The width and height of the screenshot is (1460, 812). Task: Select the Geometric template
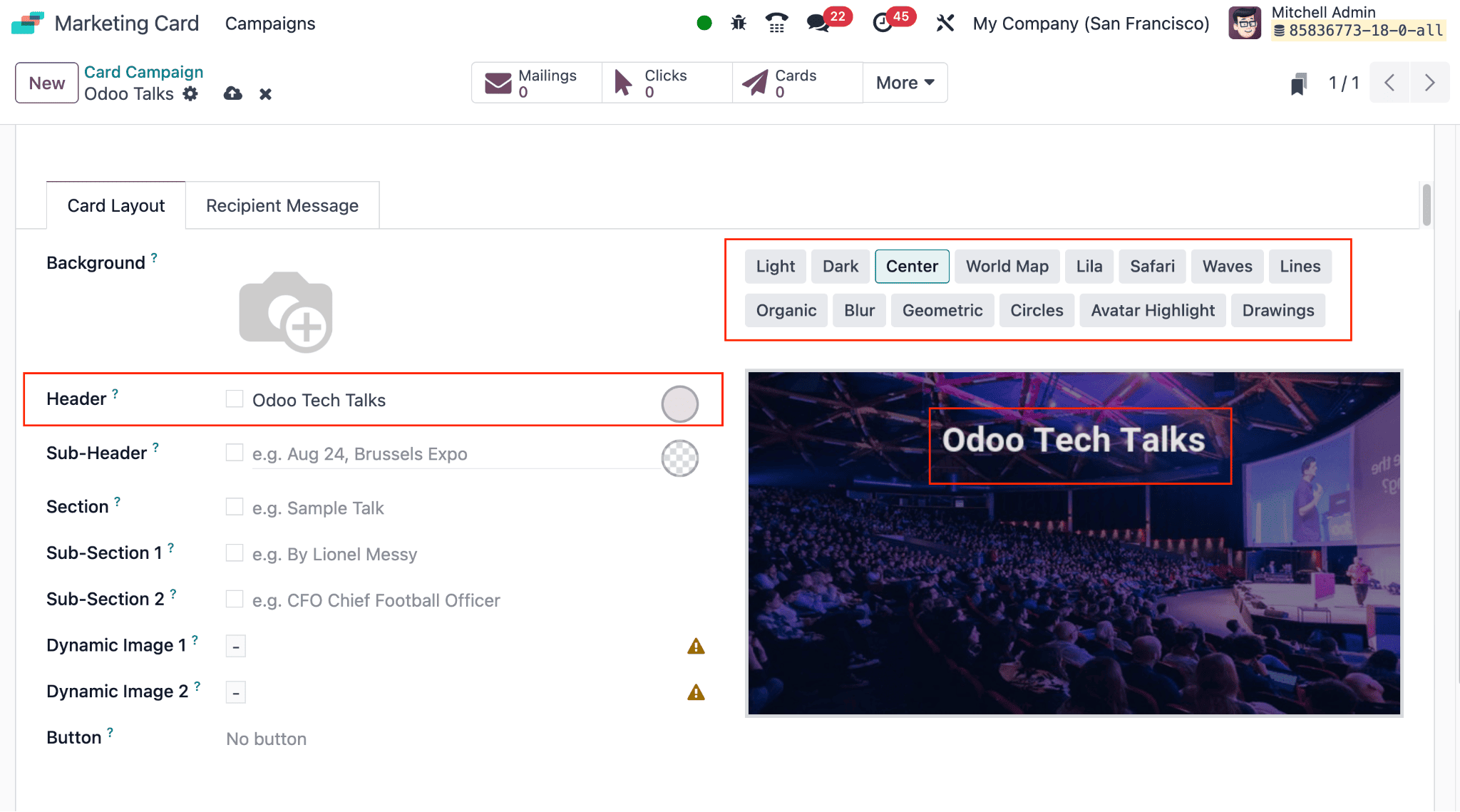coord(942,311)
